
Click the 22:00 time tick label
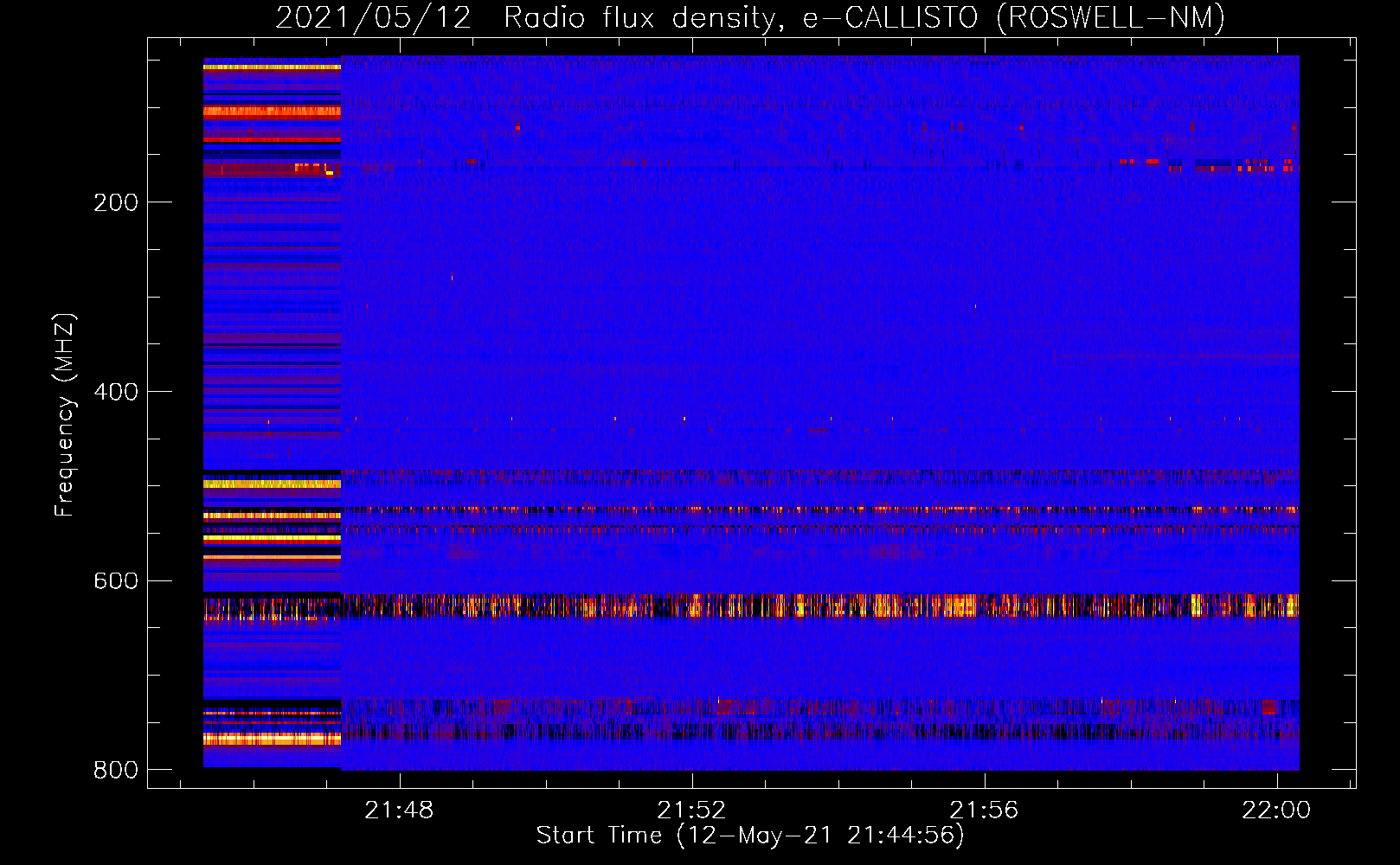point(1276,811)
